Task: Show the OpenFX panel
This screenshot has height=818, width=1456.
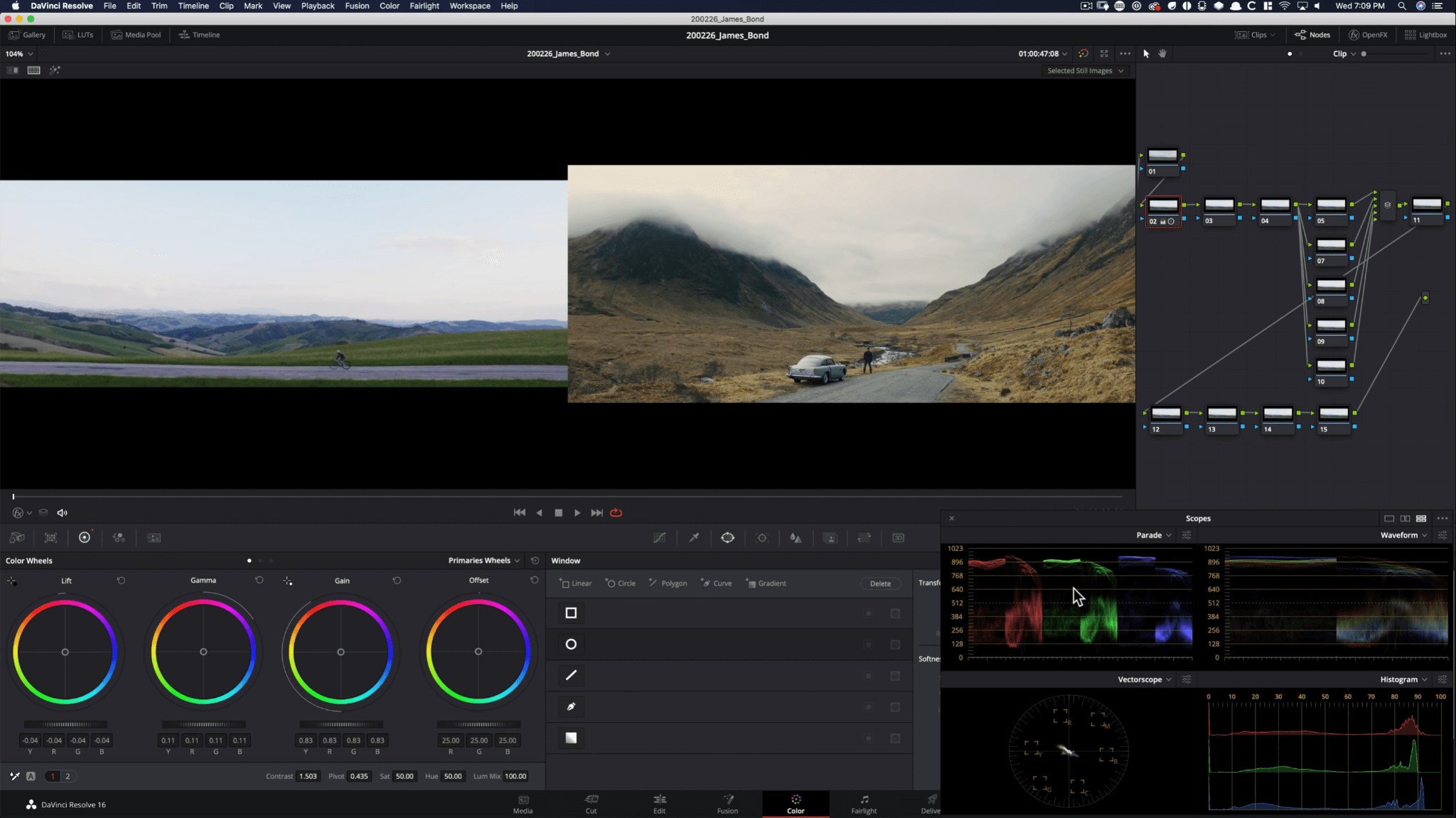Action: coord(1368,35)
